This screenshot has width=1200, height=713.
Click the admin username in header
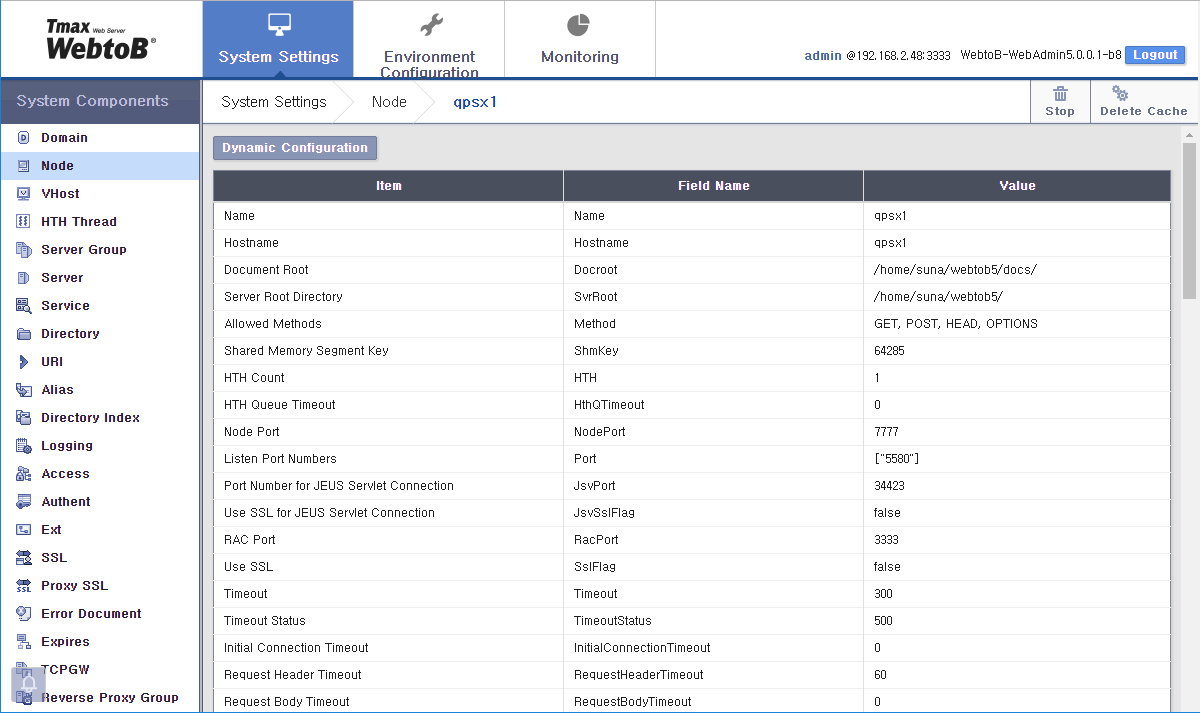point(823,56)
